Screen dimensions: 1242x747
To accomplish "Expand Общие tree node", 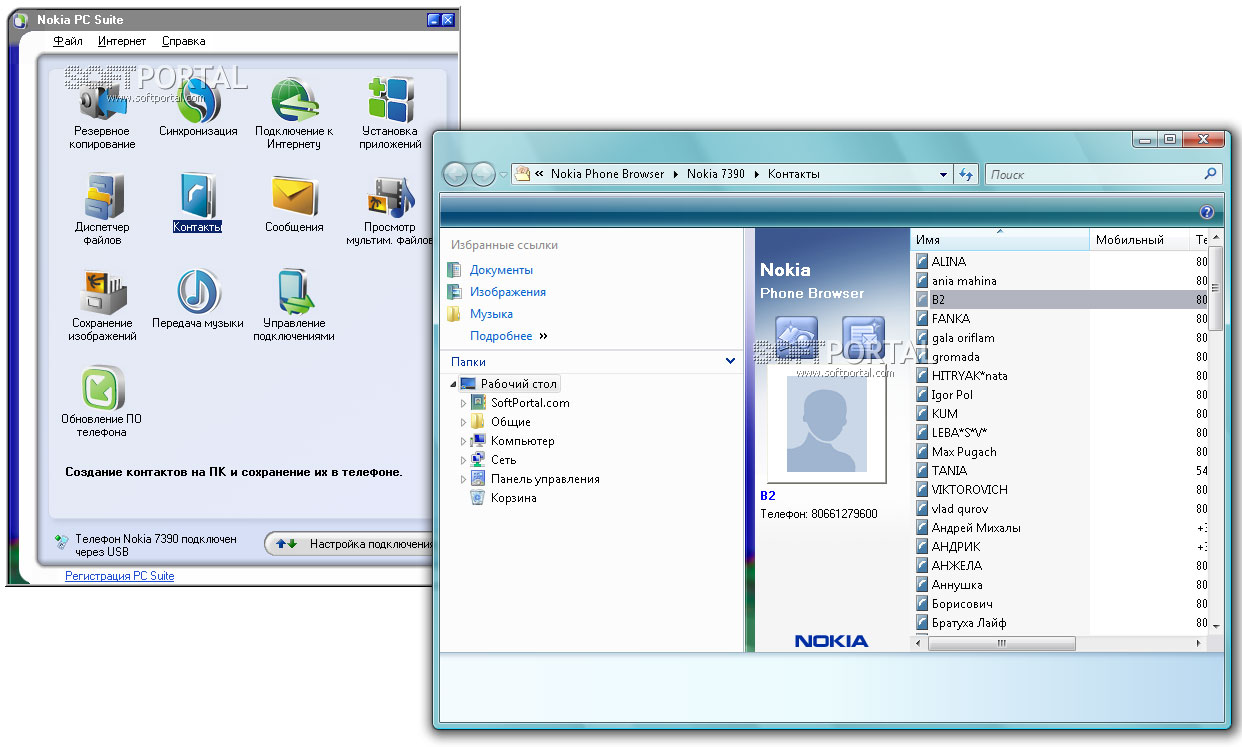I will [463, 422].
